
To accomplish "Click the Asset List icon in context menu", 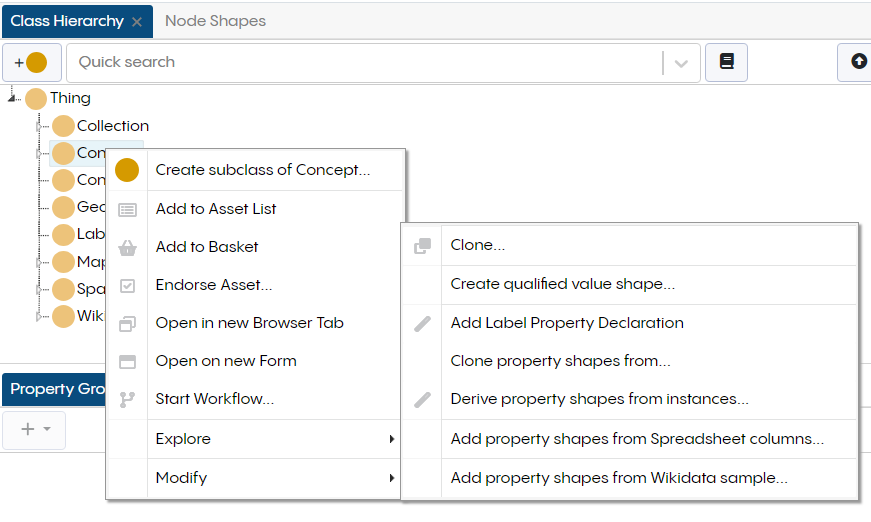I will pos(127,210).
